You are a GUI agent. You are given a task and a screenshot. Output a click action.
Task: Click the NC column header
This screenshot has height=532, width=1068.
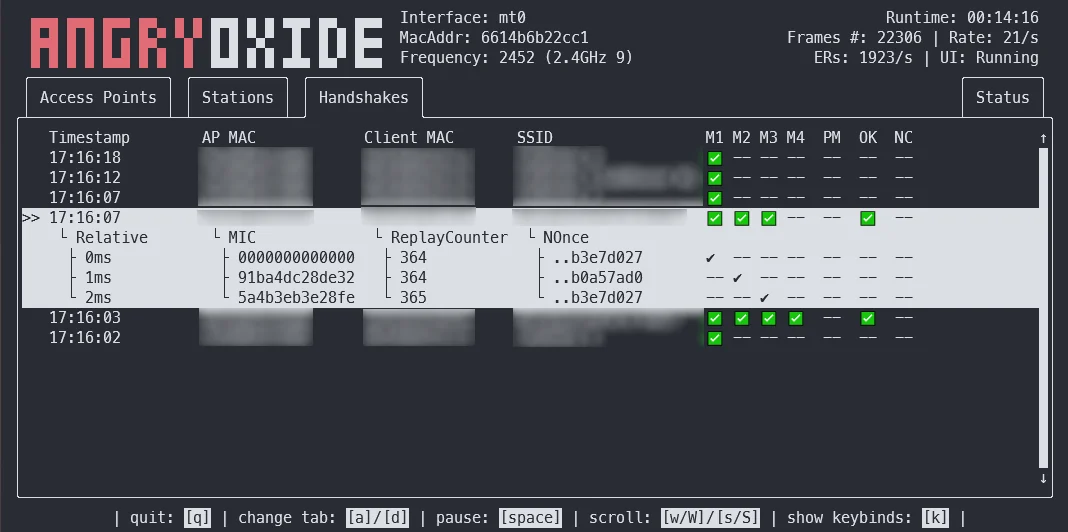(903, 138)
